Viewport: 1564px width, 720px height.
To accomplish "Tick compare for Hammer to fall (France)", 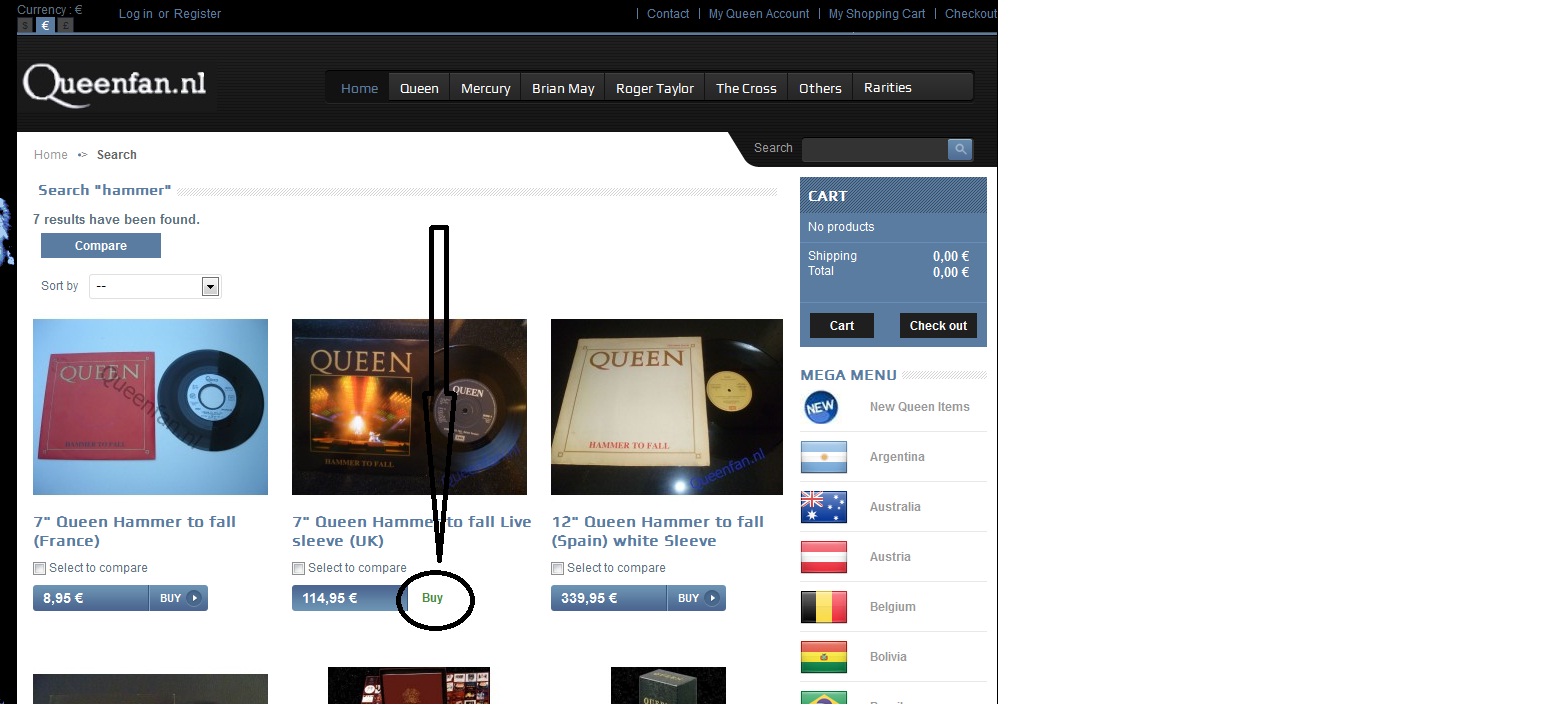I will (x=40, y=568).
